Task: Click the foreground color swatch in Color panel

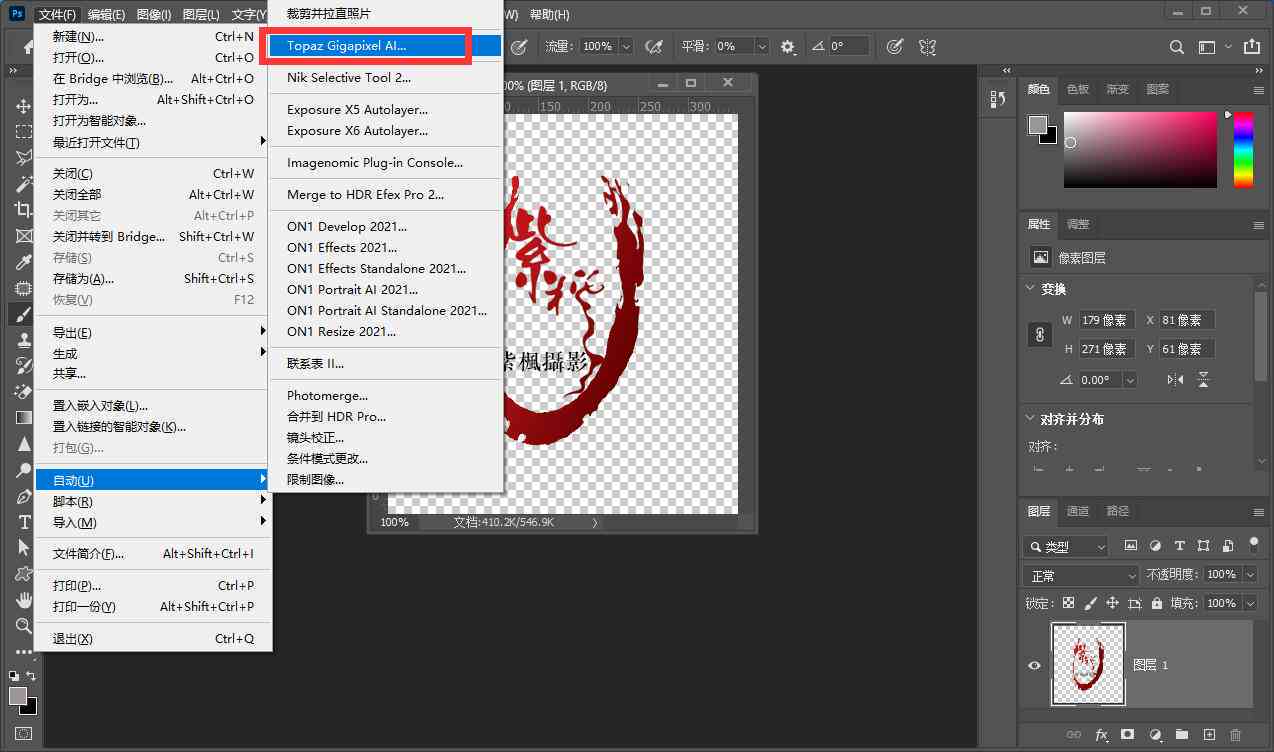Action: (x=1037, y=124)
